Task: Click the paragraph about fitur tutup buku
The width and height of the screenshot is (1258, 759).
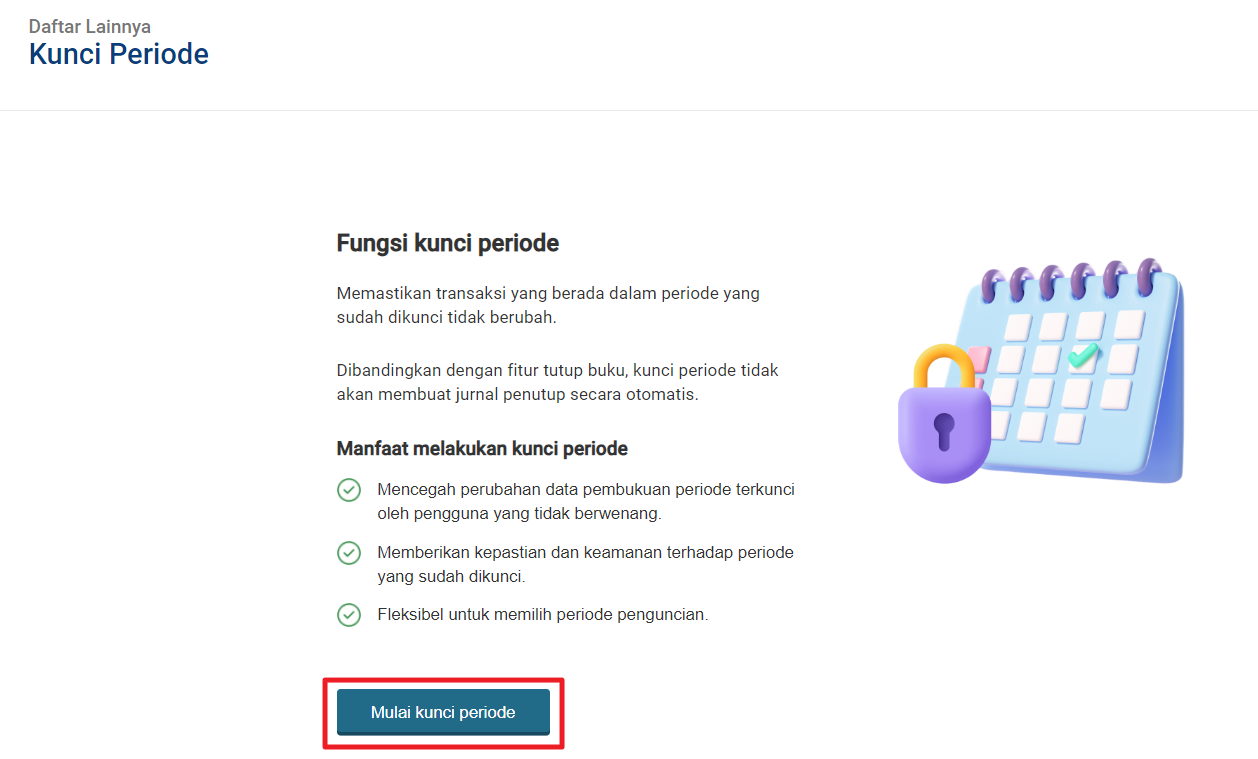Action: tap(557, 382)
